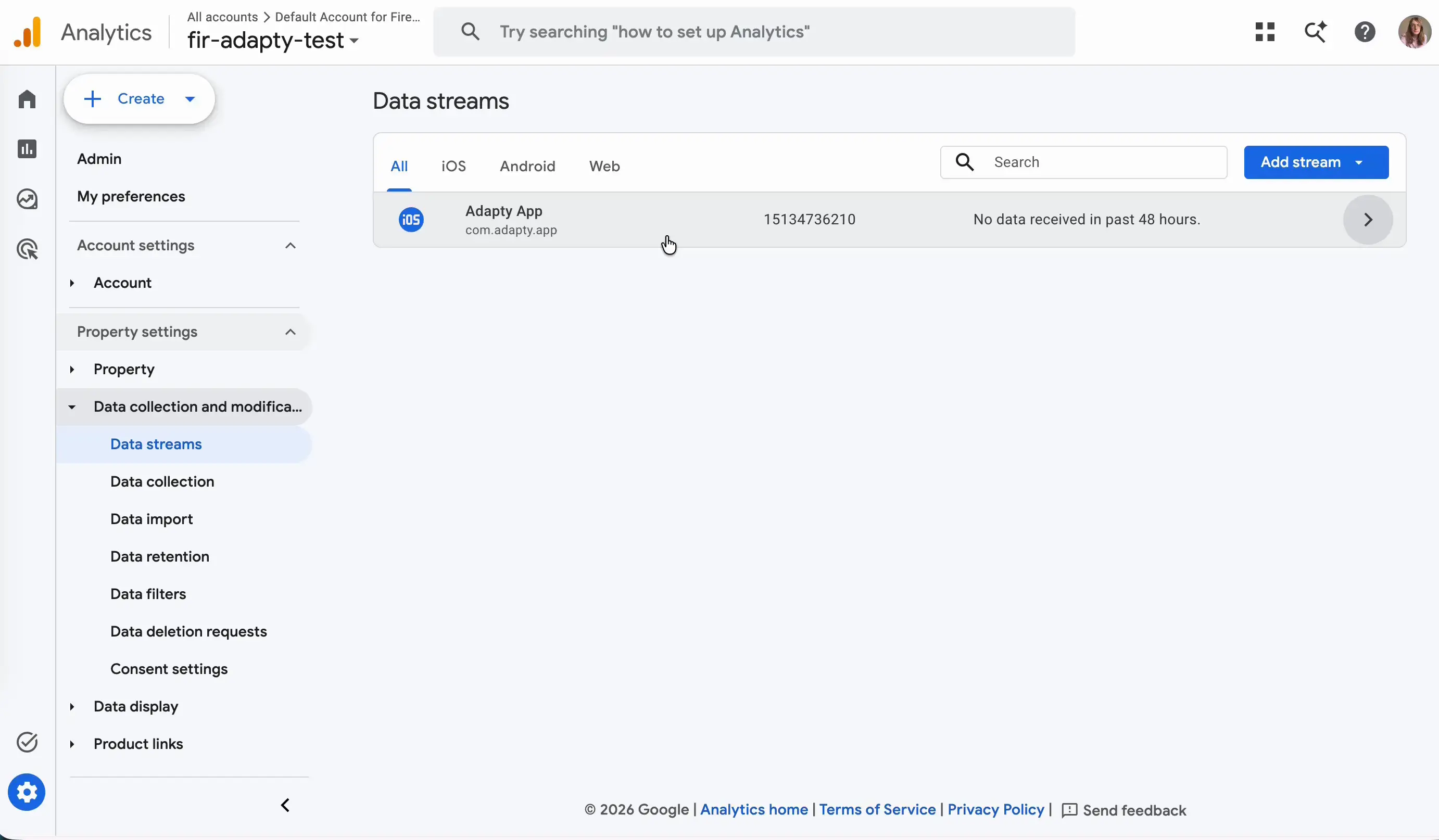Open the Privacy Policy link

996,810
